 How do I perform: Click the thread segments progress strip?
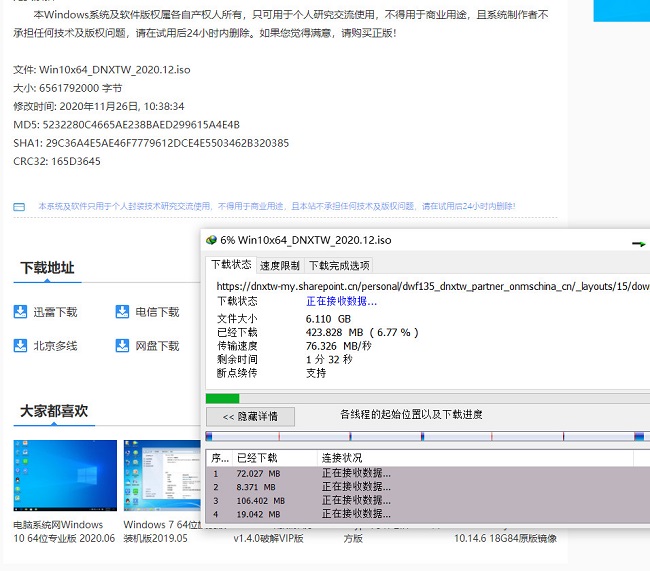[x=428, y=436]
